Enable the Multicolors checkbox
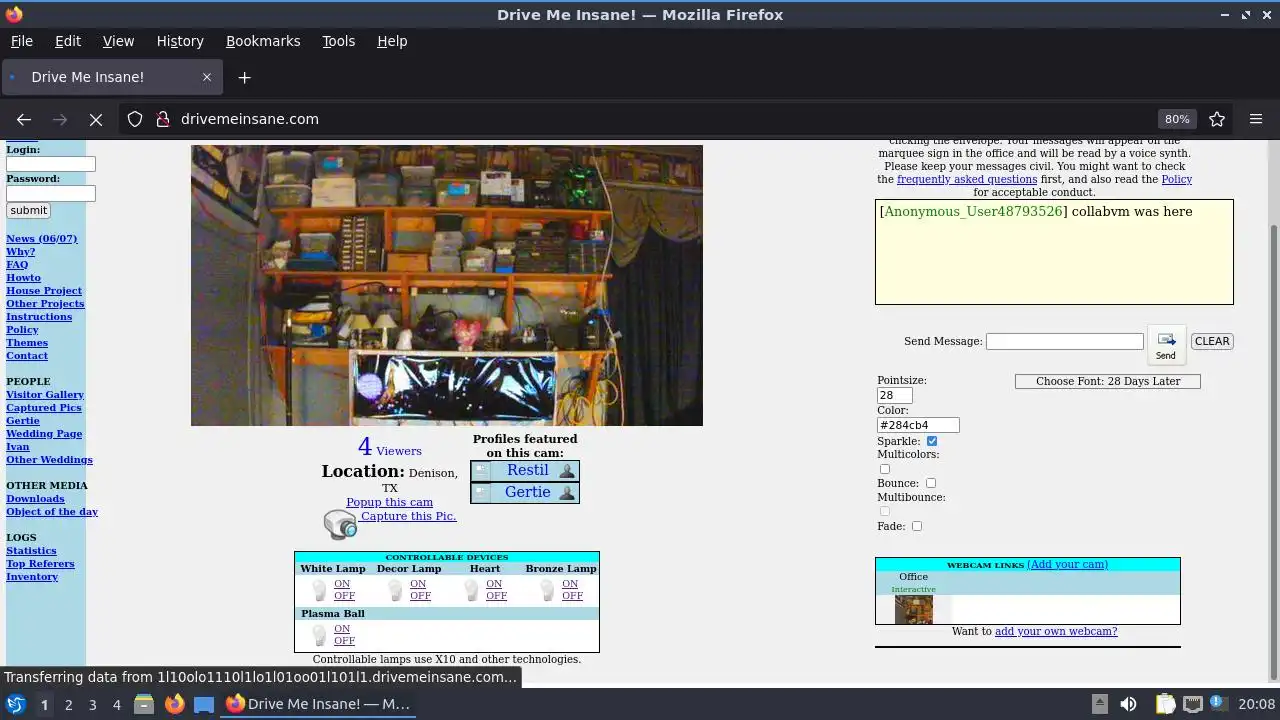The height and width of the screenshot is (720, 1280). click(884, 469)
